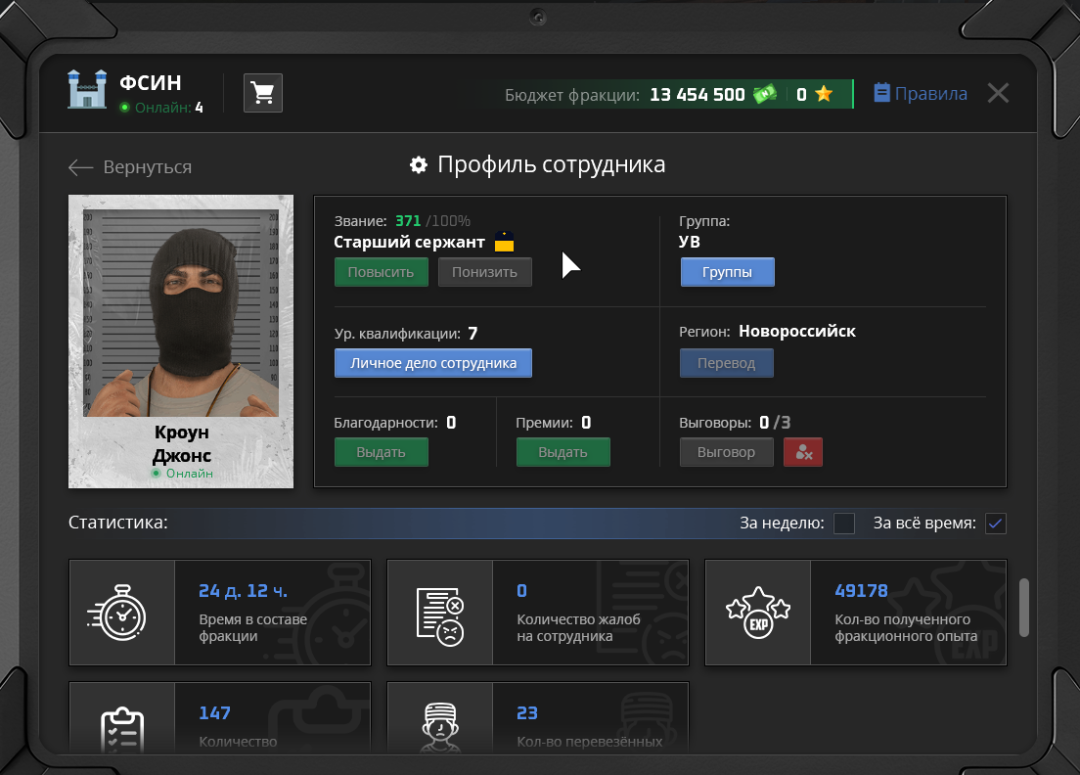
Task: Click the Новороссийск region name
Action: [797, 331]
